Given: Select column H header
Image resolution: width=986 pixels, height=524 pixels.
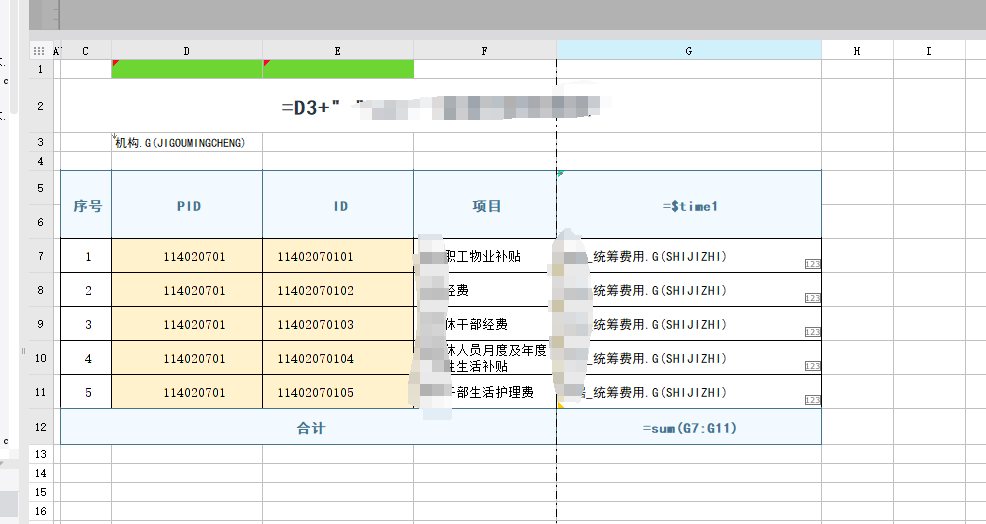Looking at the screenshot, I should click(857, 51).
